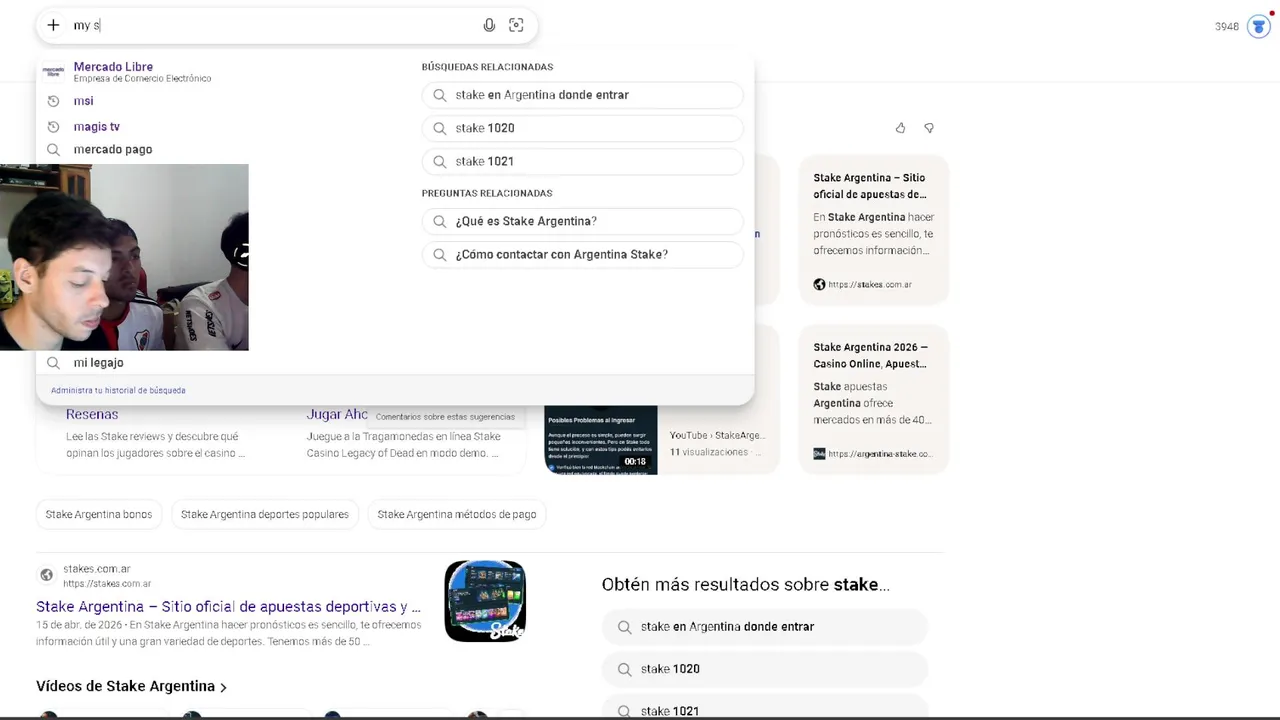
Task: Click the webcam overlay video
Action: (x=124, y=257)
